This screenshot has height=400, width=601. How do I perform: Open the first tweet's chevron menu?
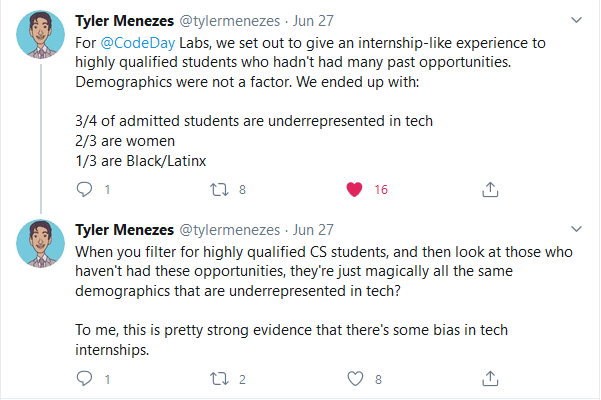pos(576,19)
